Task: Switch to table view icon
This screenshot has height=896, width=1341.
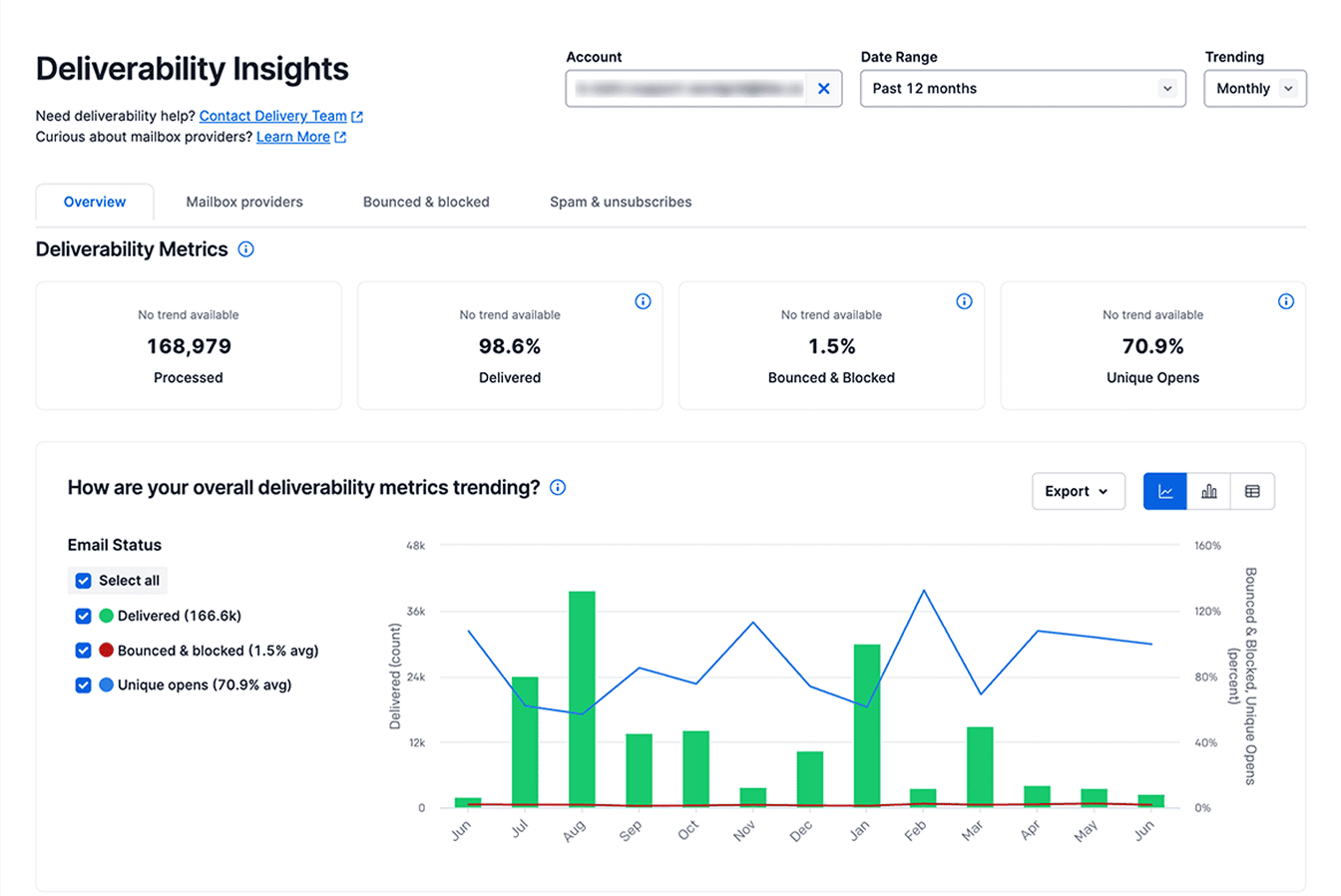Action: pos(1252,491)
